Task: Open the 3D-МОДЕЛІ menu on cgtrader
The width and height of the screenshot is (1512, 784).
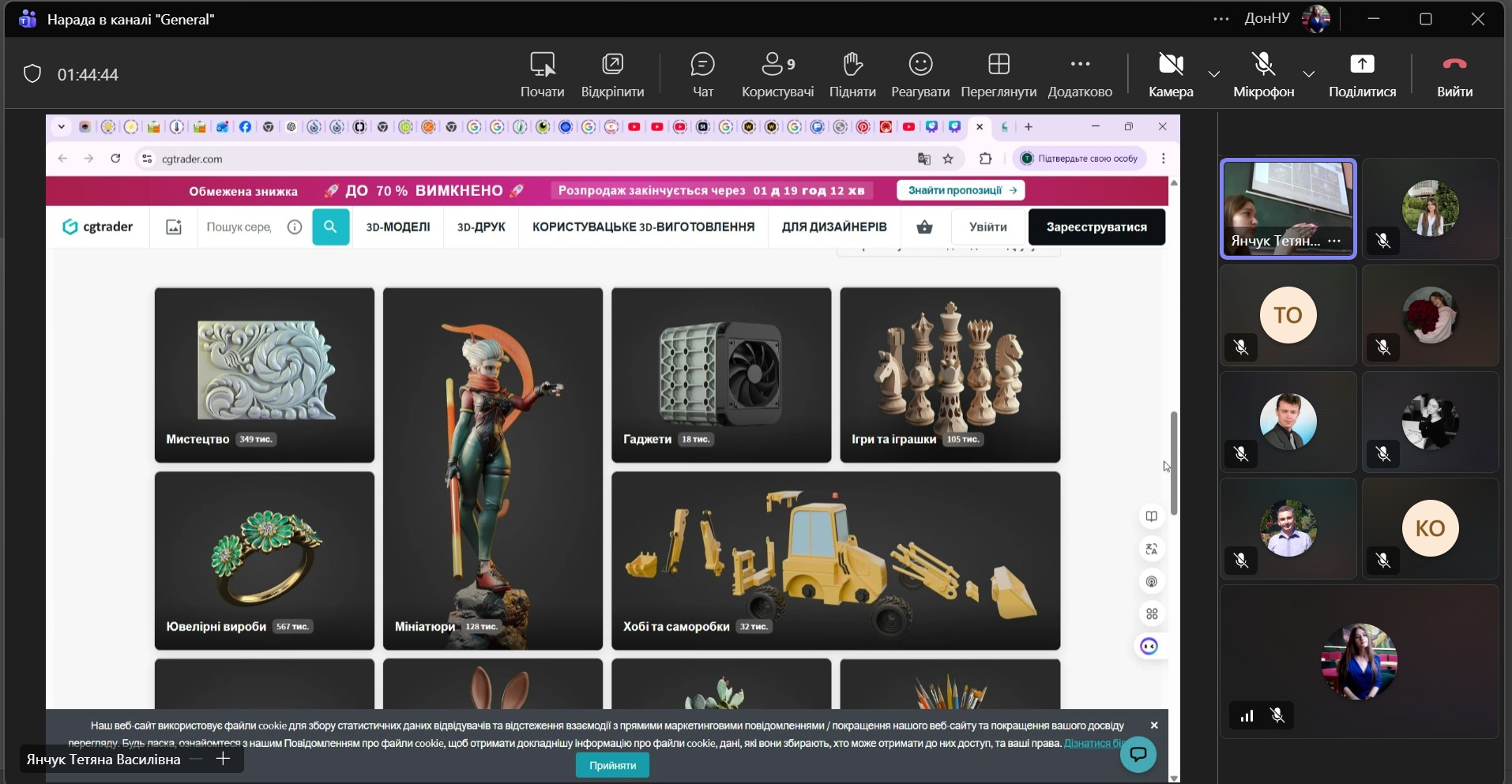Action: [x=398, y=227]
